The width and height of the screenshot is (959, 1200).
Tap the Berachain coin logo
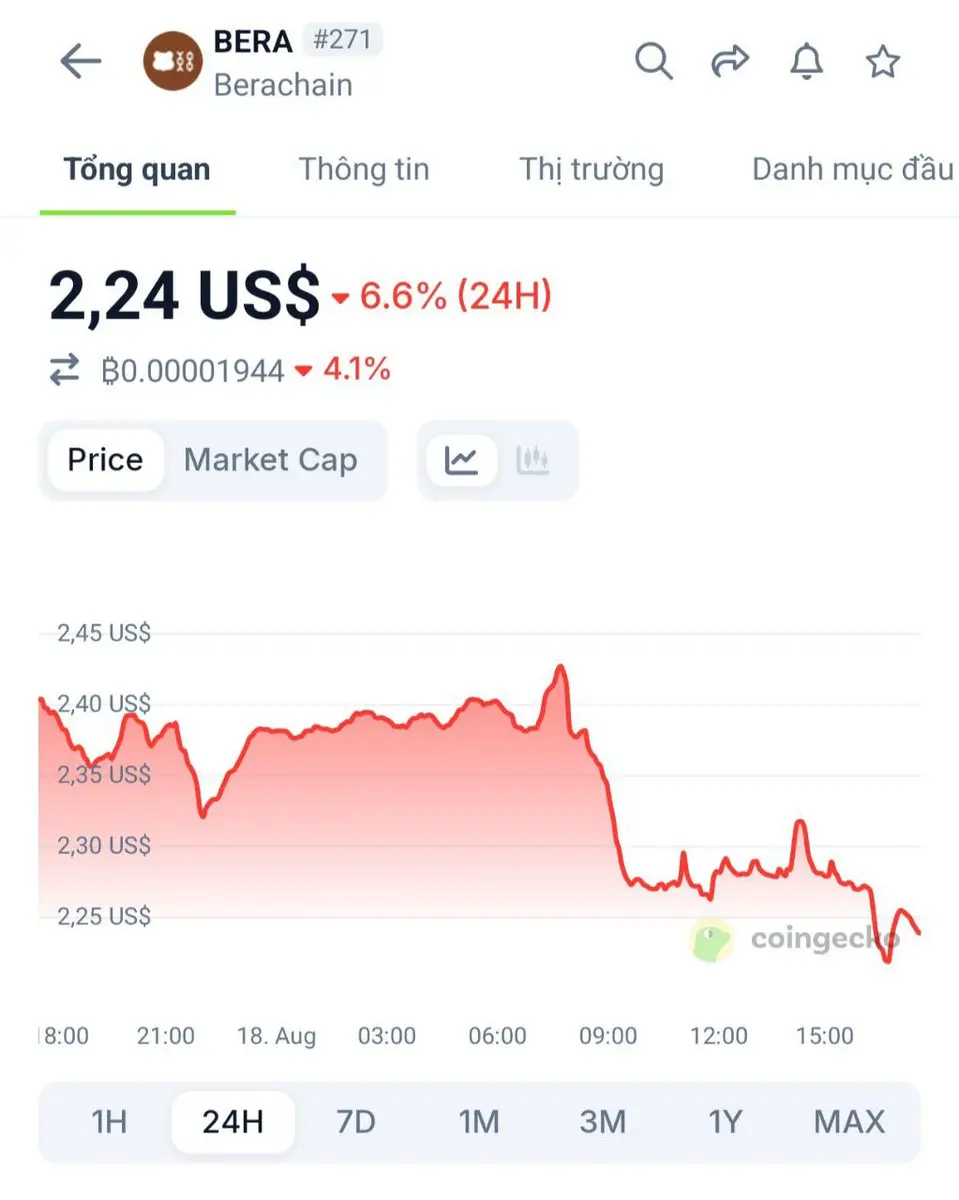point(172,62)
